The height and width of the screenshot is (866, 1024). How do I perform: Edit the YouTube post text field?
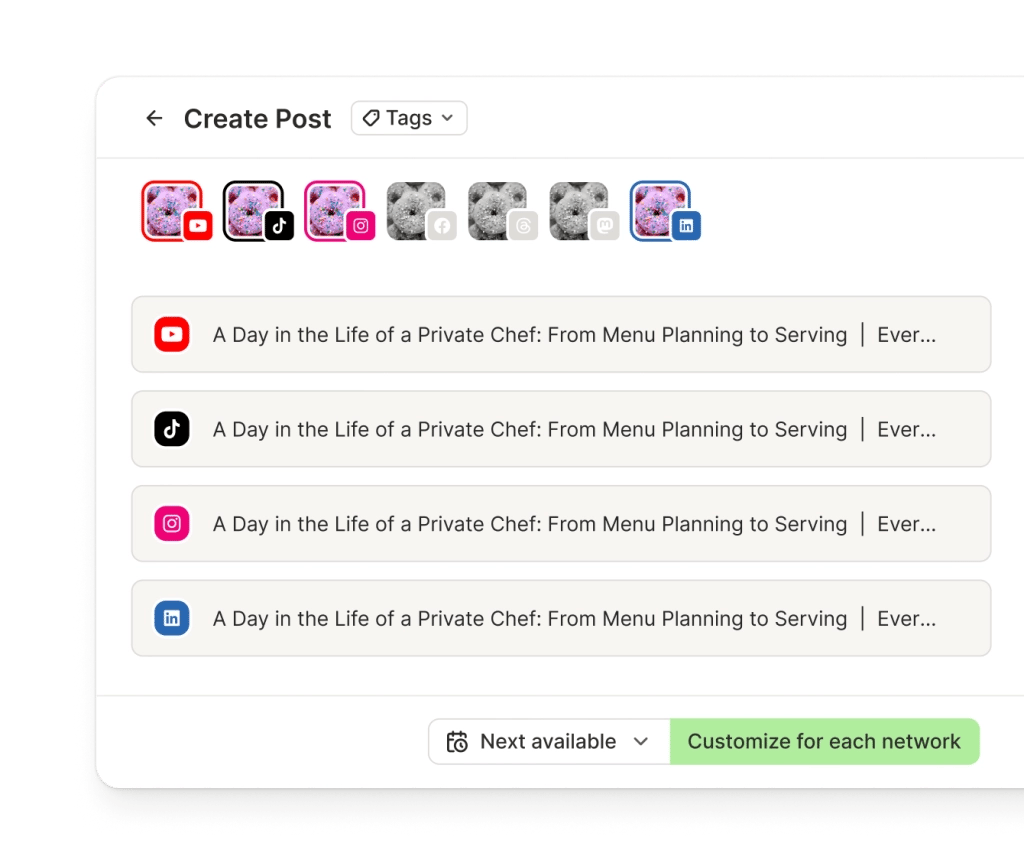pos(561,334)
